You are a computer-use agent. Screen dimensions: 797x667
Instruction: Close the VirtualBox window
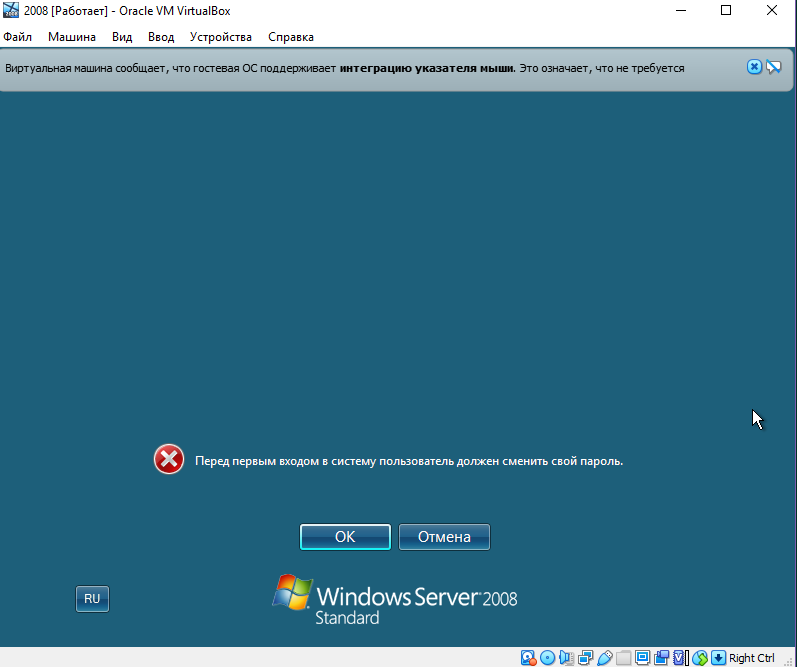pos(772,10)
